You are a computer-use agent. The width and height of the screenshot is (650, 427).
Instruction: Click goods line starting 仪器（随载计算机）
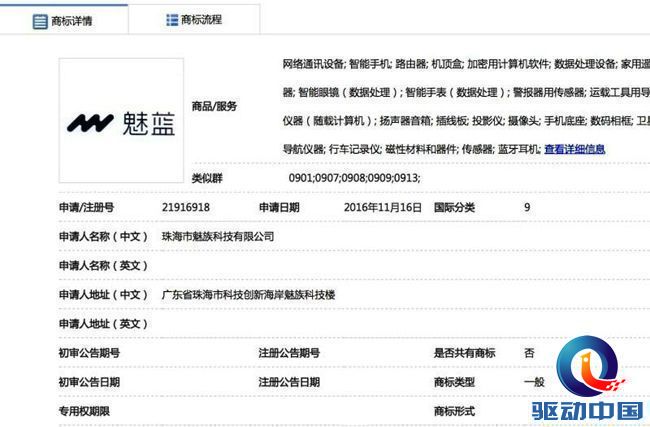[x=466, y=121]
